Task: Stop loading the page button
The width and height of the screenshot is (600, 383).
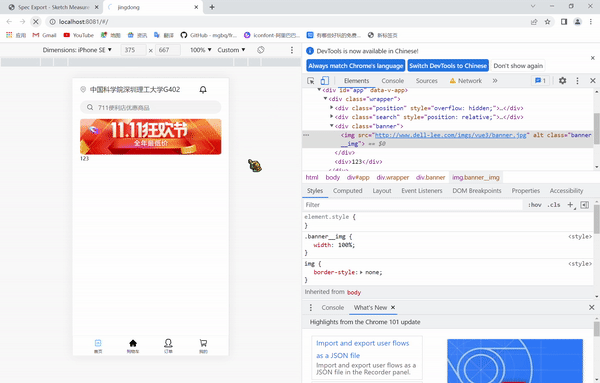Action: 36,22
